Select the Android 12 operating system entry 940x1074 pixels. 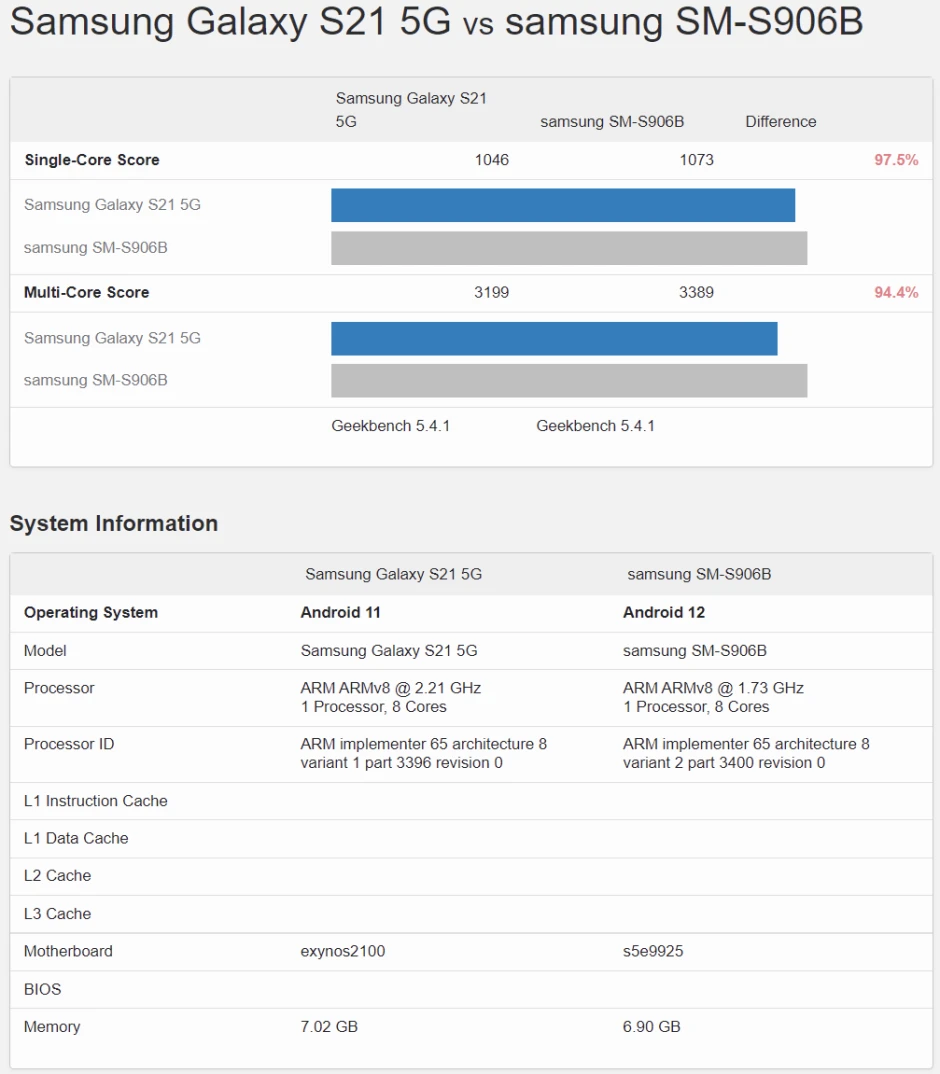pyautogui.click(x=663, y=613)
